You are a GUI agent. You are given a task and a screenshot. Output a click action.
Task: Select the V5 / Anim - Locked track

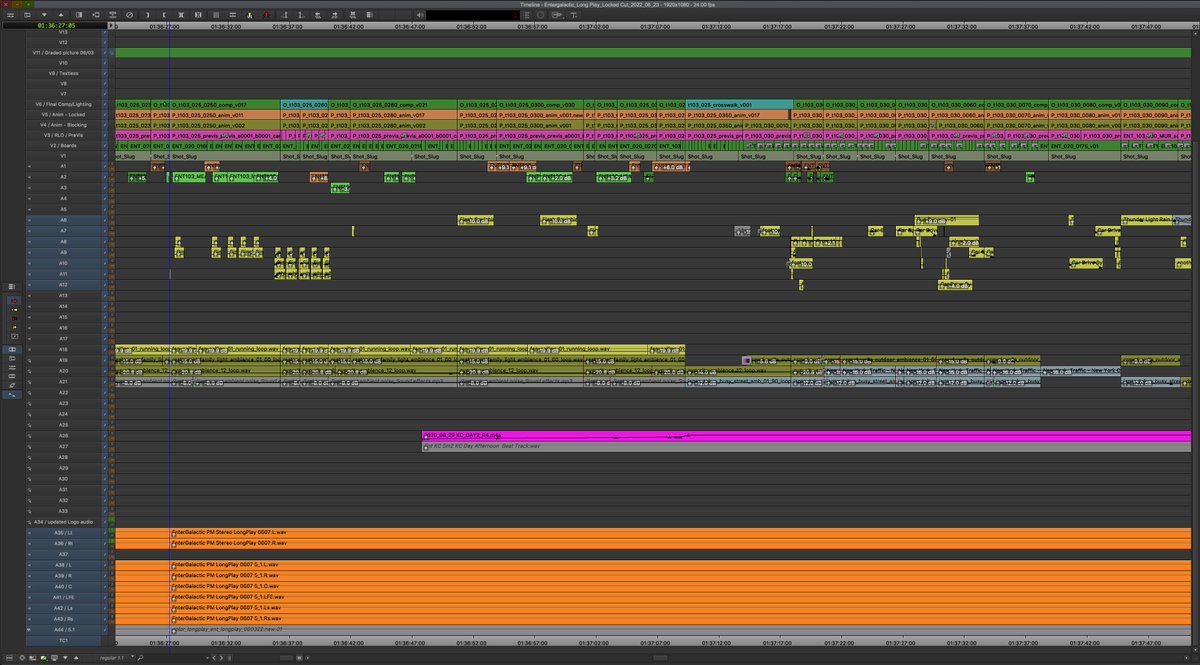click(x=63, y=114)
